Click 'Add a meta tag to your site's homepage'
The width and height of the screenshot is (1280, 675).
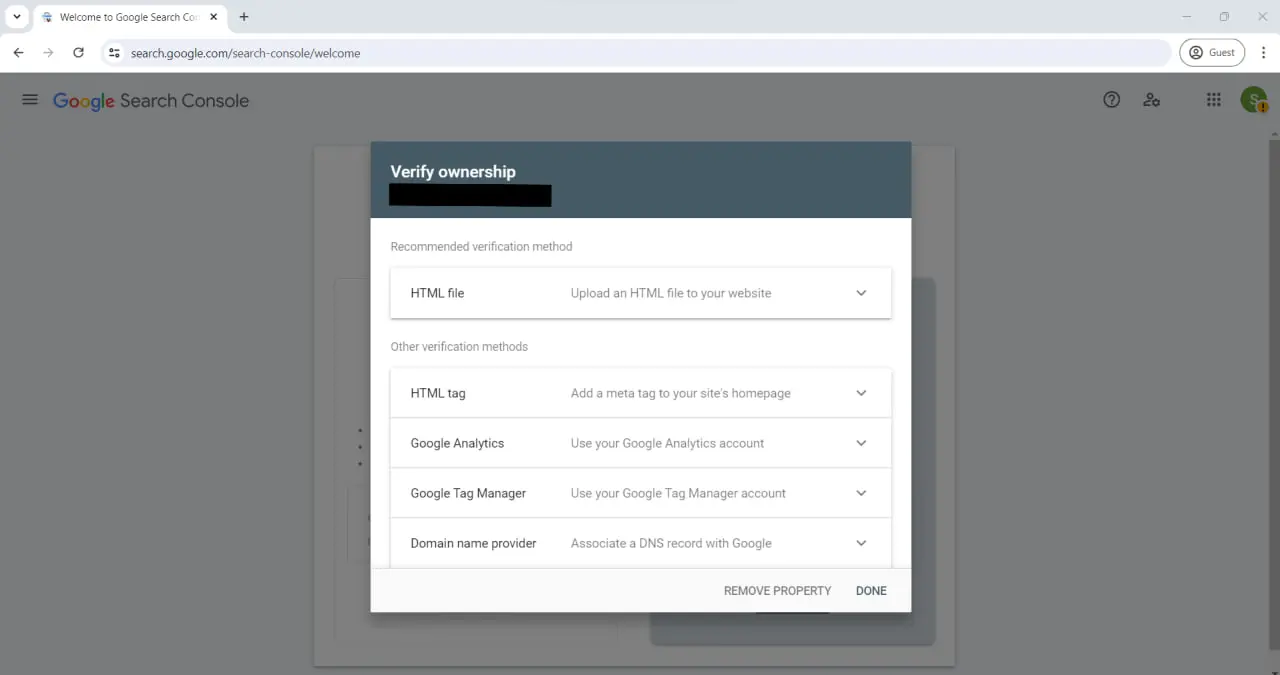pos(680,393)
